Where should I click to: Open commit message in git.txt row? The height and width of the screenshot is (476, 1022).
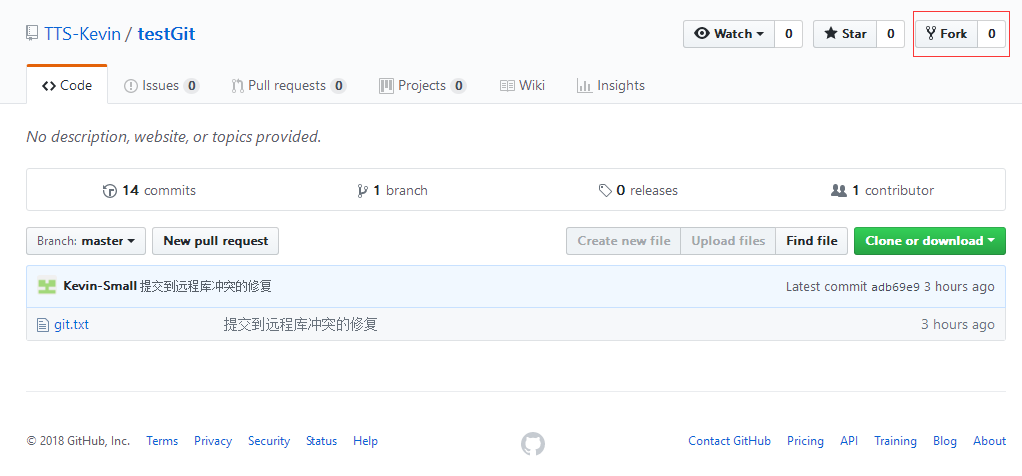300,324
